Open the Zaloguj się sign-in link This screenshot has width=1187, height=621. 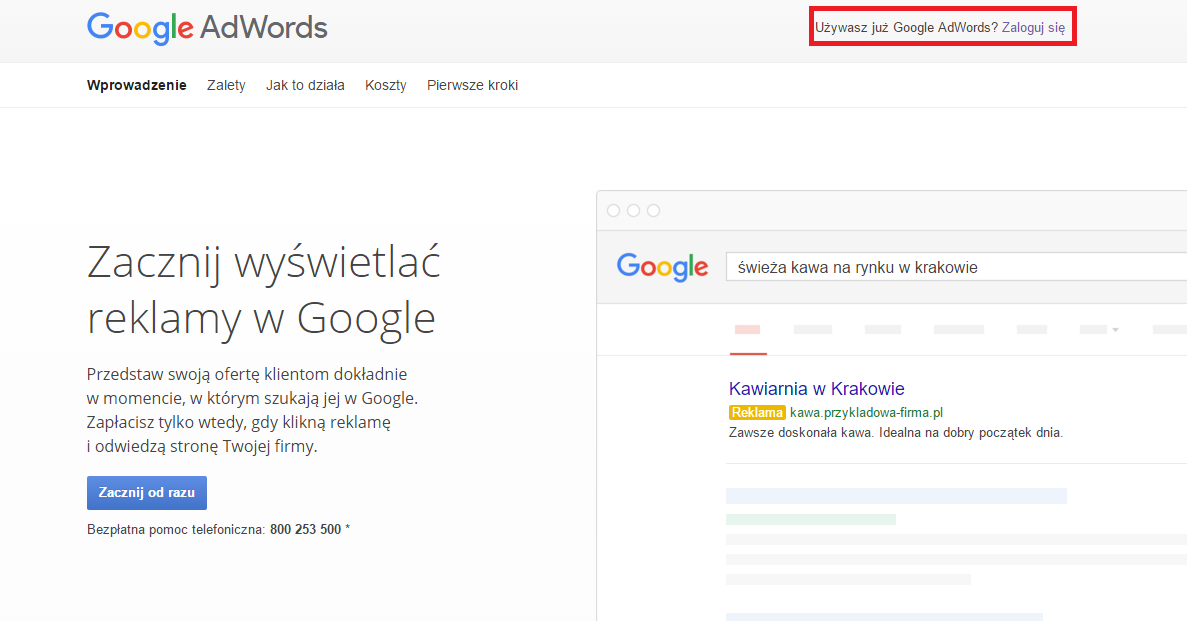(x=1033, y=28)
